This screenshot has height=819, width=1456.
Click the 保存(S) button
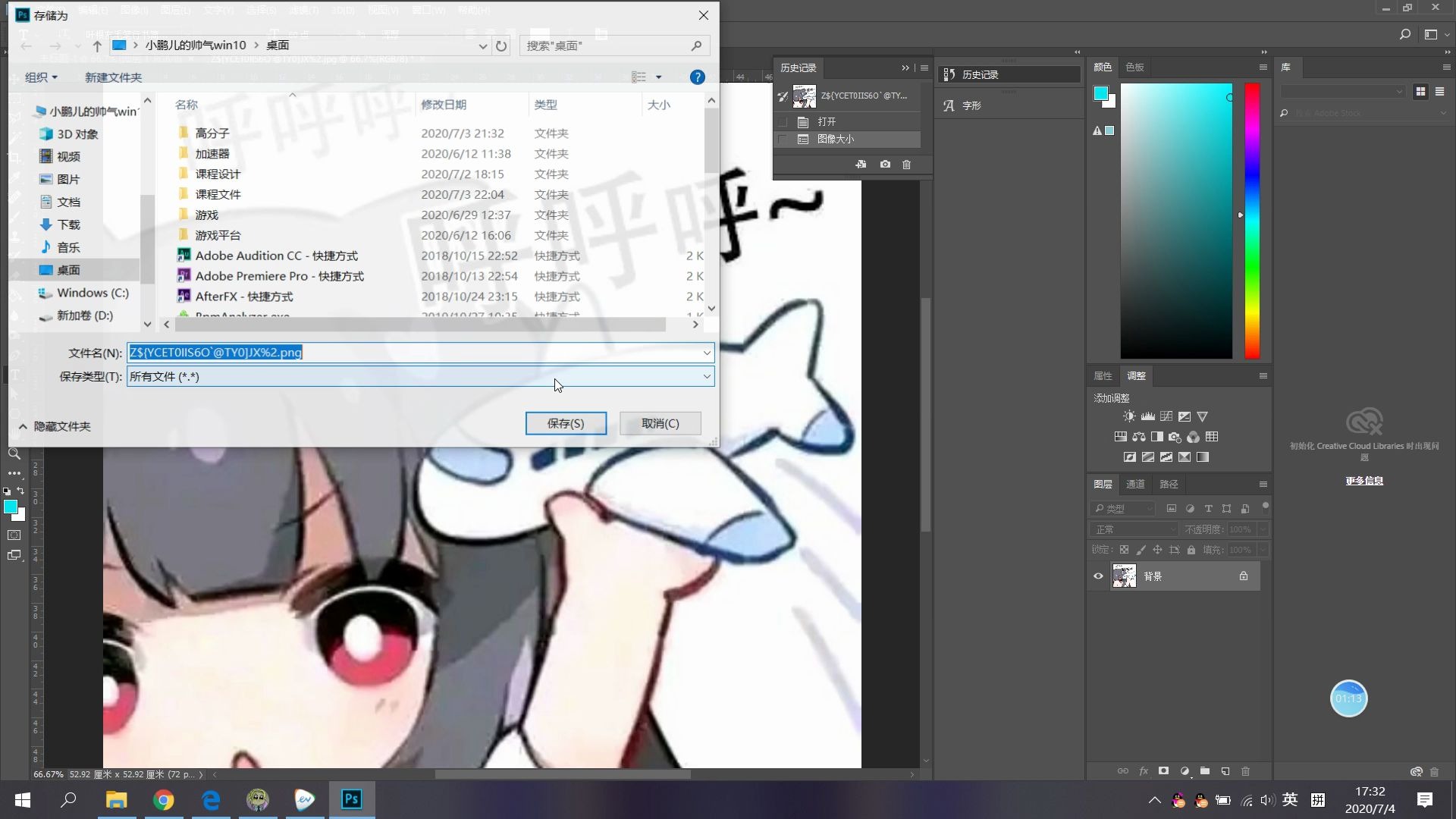[x=566, y=424]
